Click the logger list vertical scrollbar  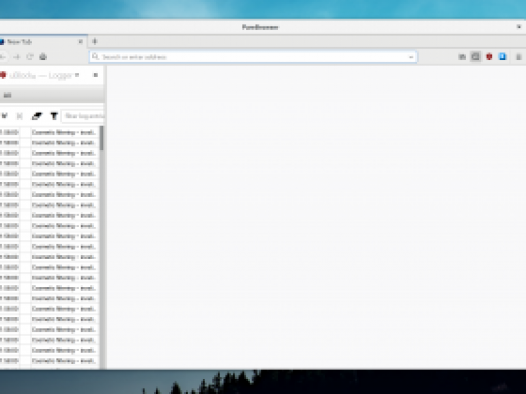[102, 247]
